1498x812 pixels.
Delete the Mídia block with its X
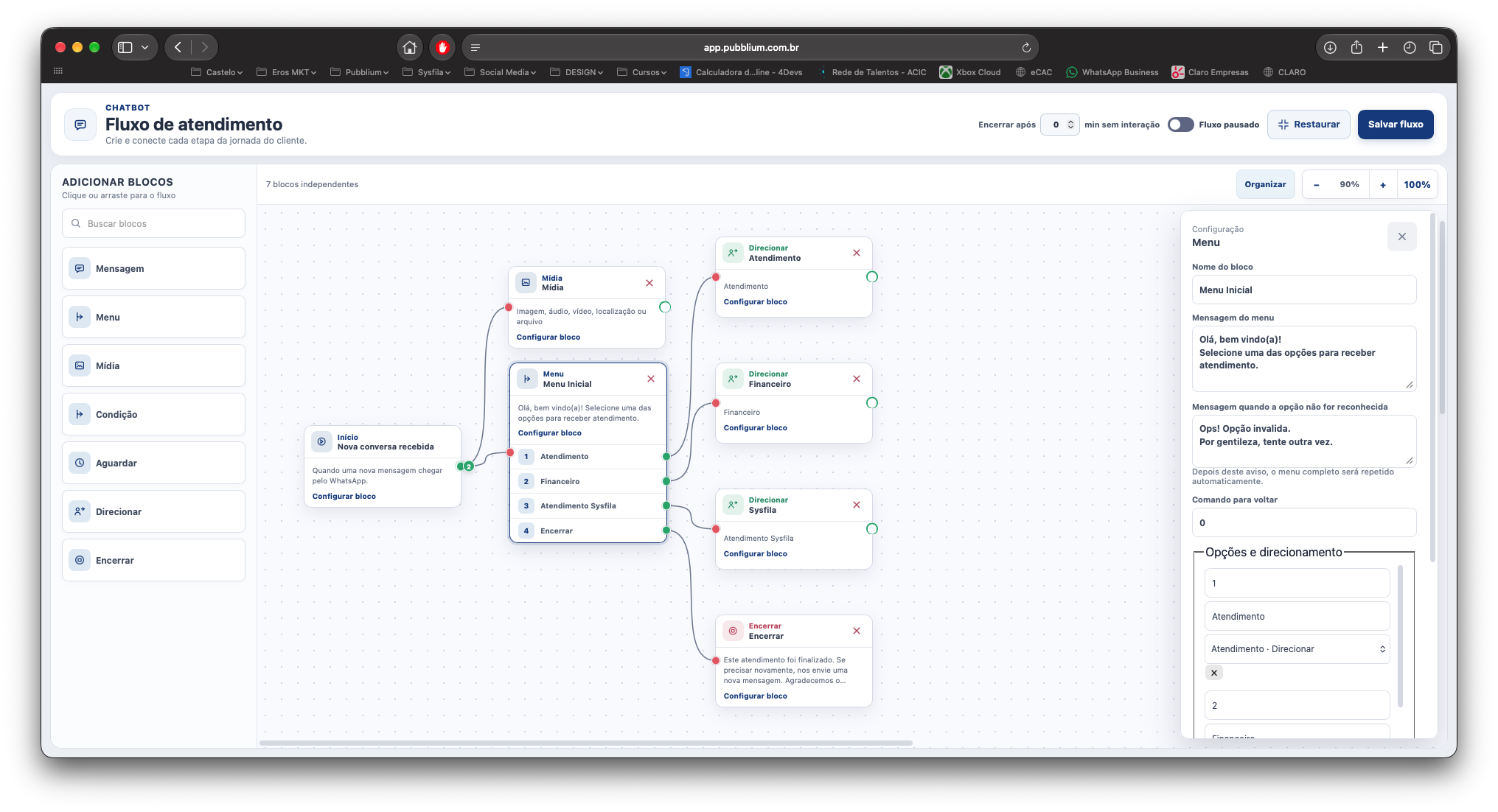(x=649, y=283)
